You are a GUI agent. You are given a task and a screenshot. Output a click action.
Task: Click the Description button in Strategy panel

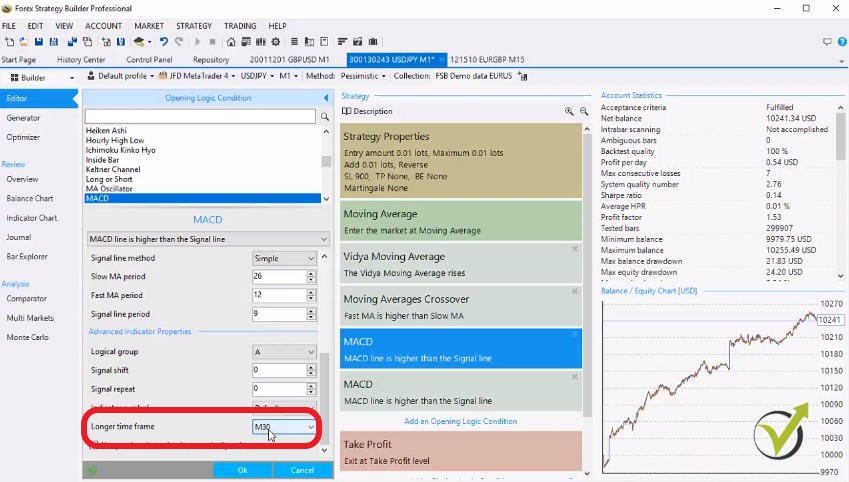tap(367, 111)
